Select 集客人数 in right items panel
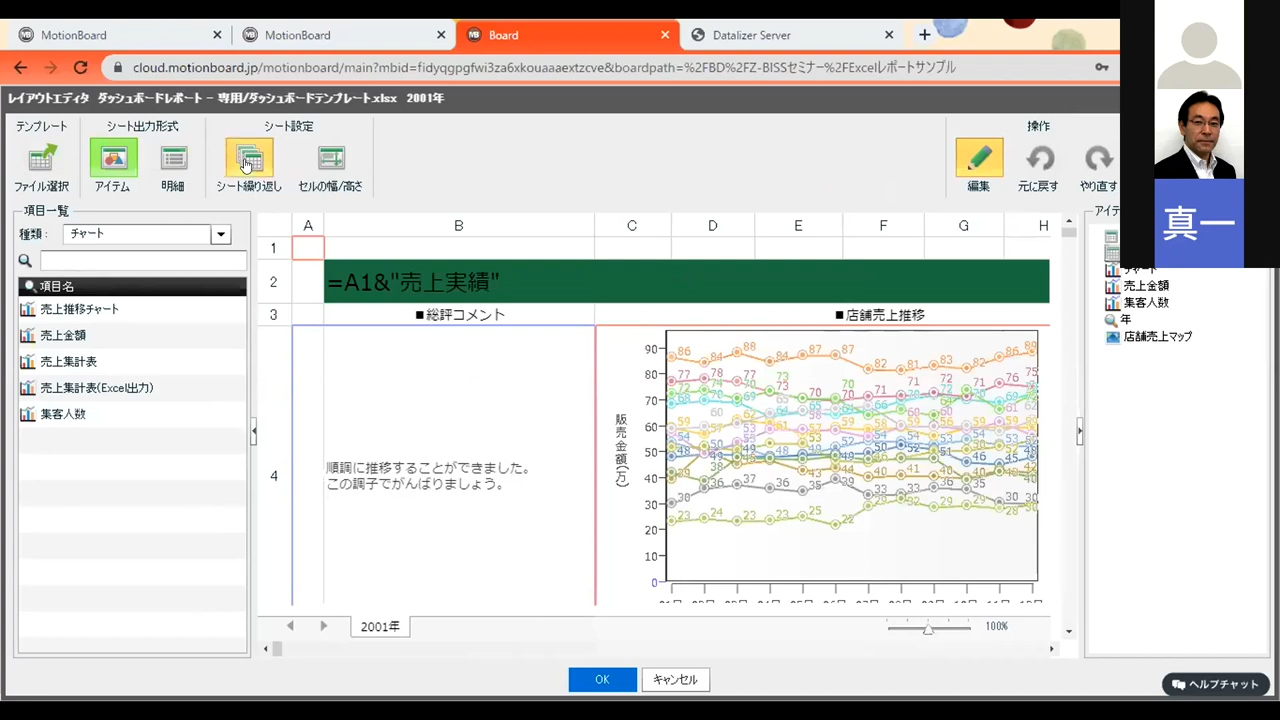This screenshot has height=720, width=1280. pos(1146,302)
